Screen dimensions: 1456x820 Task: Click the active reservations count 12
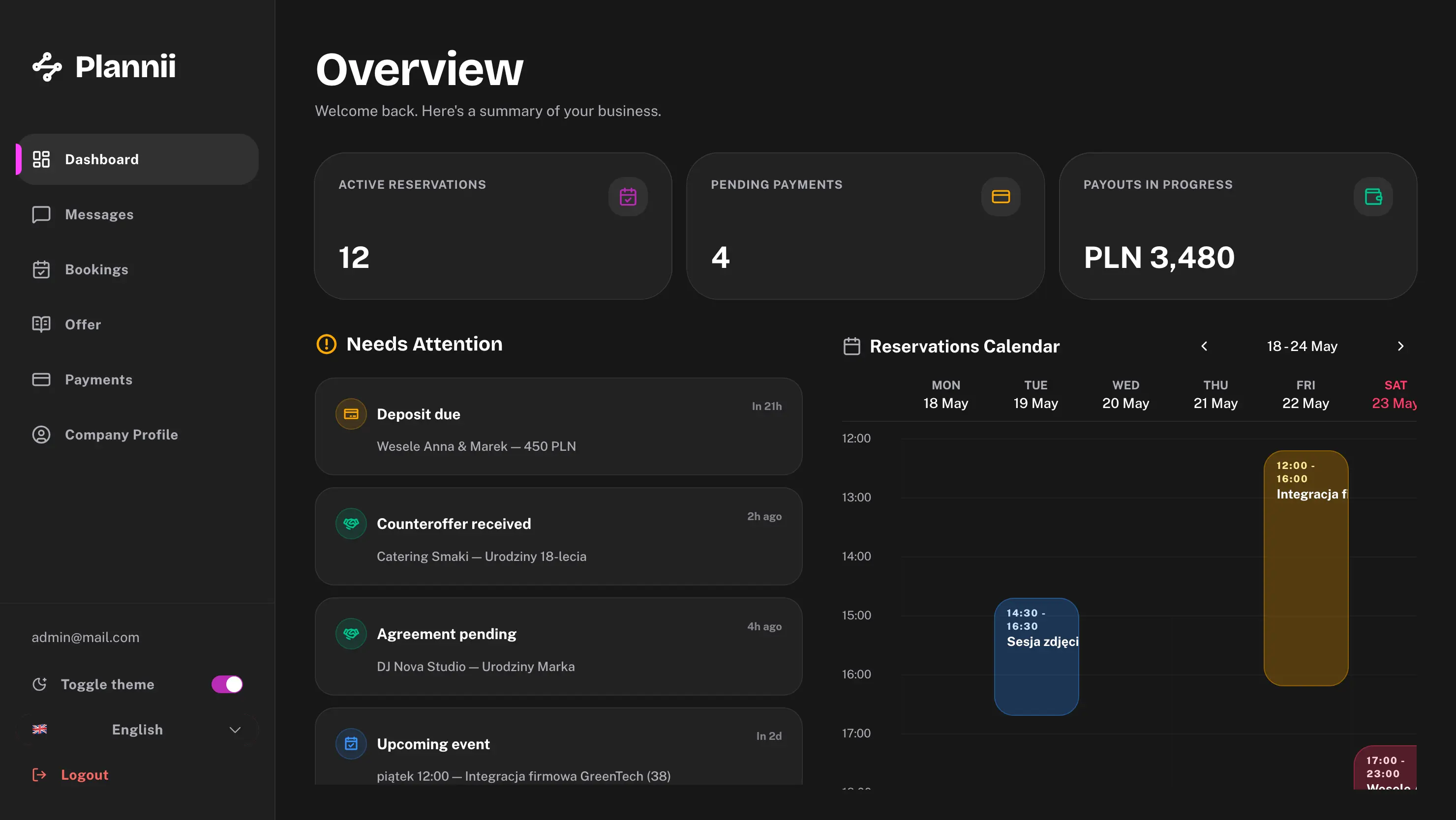pyautogui.click(x=354, y=258)
